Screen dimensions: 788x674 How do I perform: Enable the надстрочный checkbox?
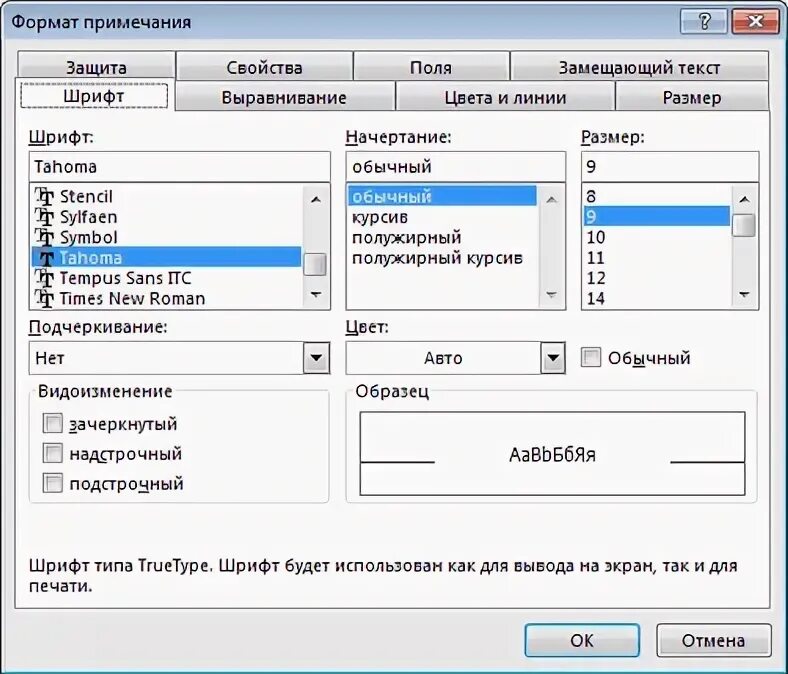click(x=53, y=453)
